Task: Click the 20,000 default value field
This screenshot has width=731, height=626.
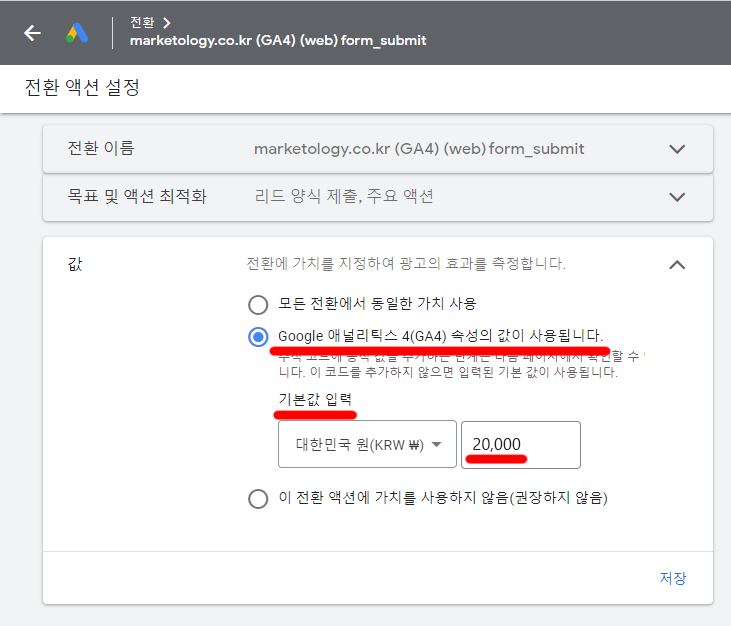Action: click(x=521, y=445)
